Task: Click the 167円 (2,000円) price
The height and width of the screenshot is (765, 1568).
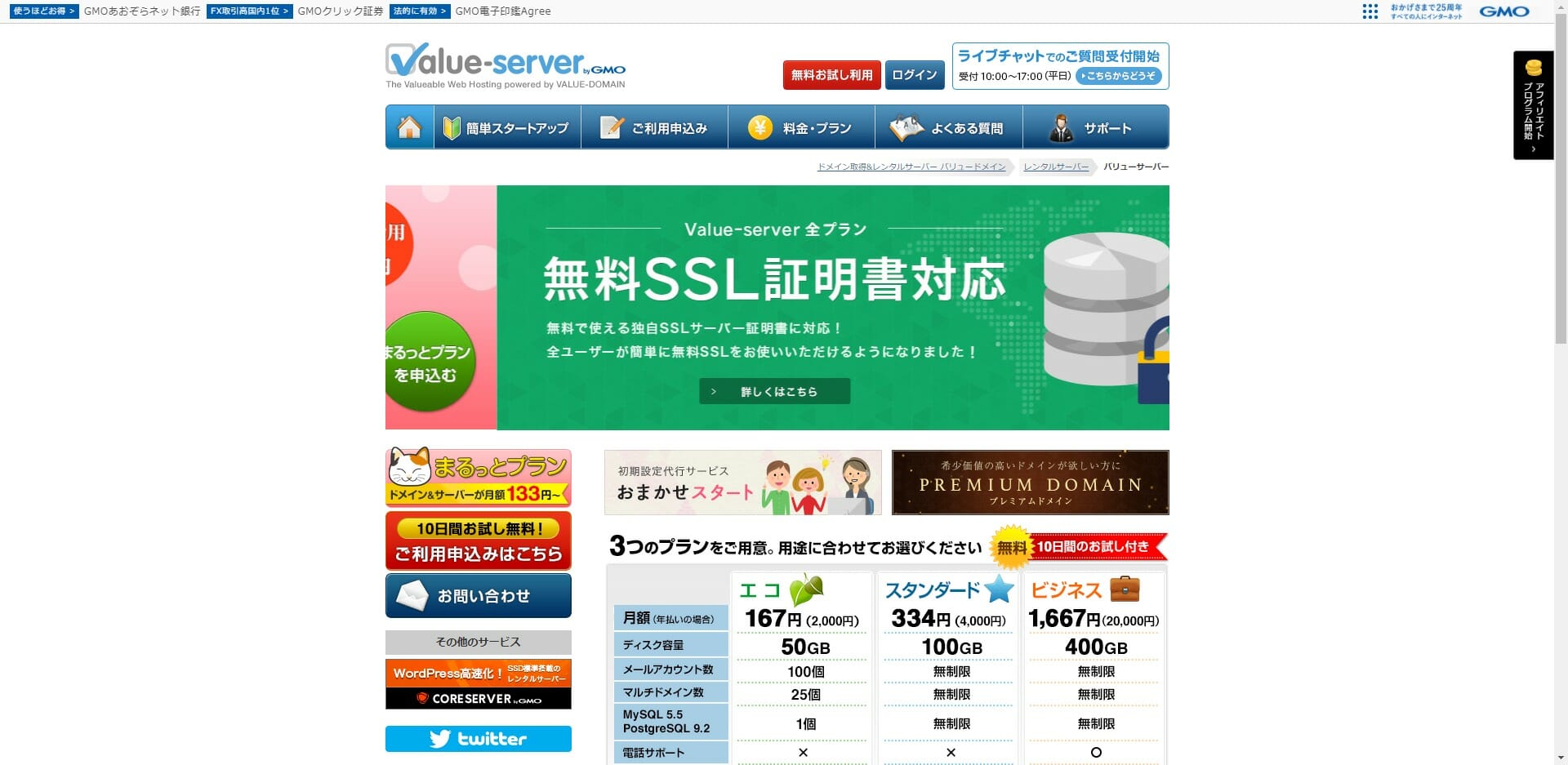Action: tap(802, 619)
